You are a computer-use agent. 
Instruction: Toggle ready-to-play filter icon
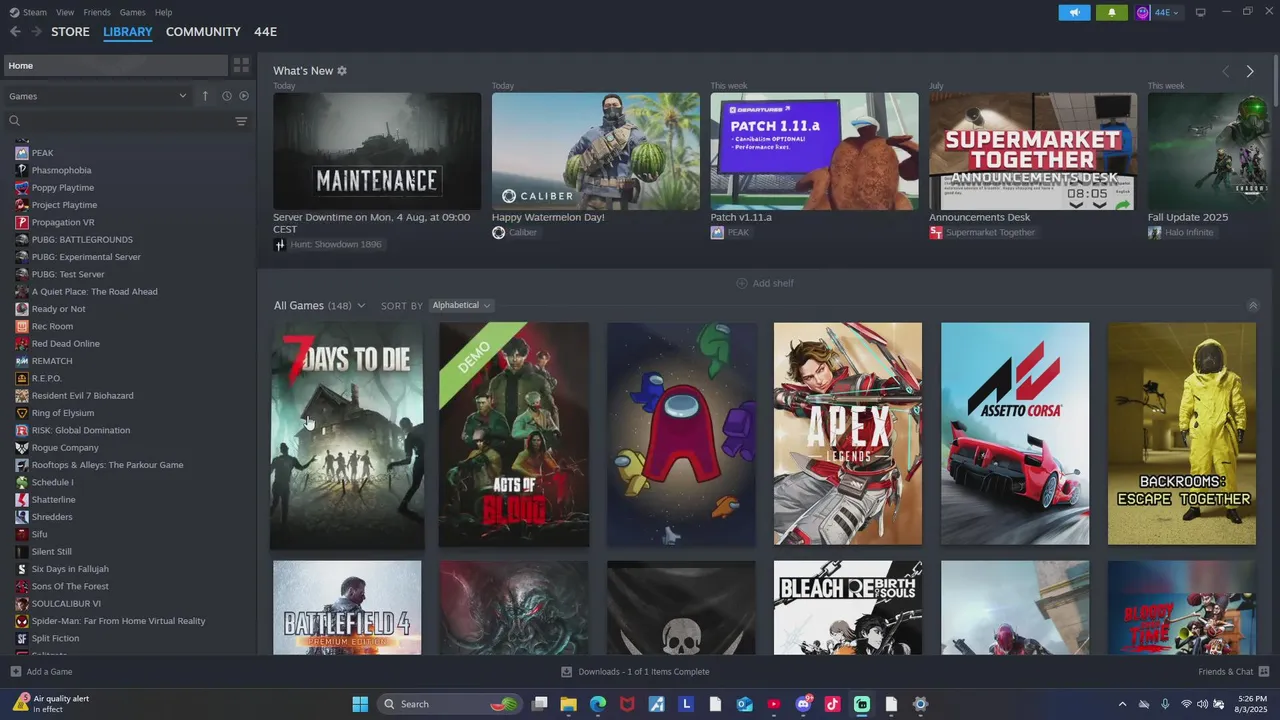(244, 96)
